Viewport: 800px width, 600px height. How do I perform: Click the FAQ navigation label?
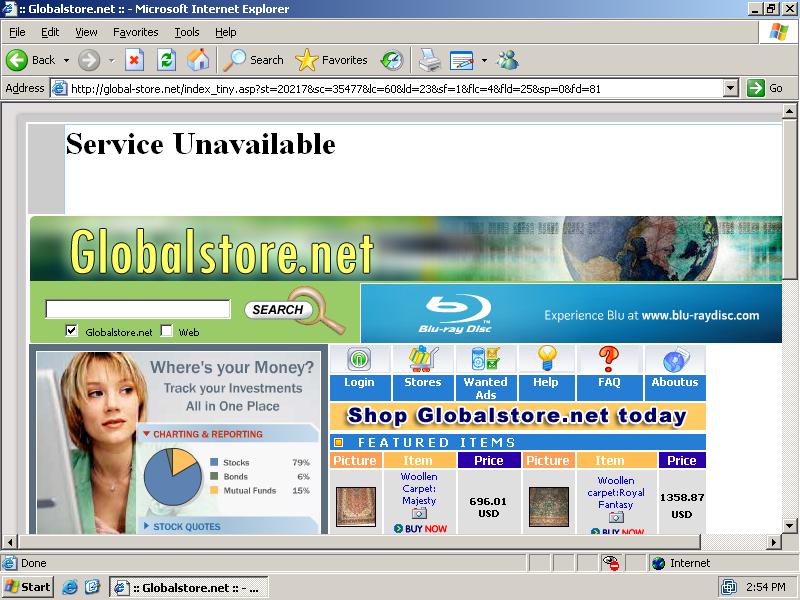[x=609, y=382]
